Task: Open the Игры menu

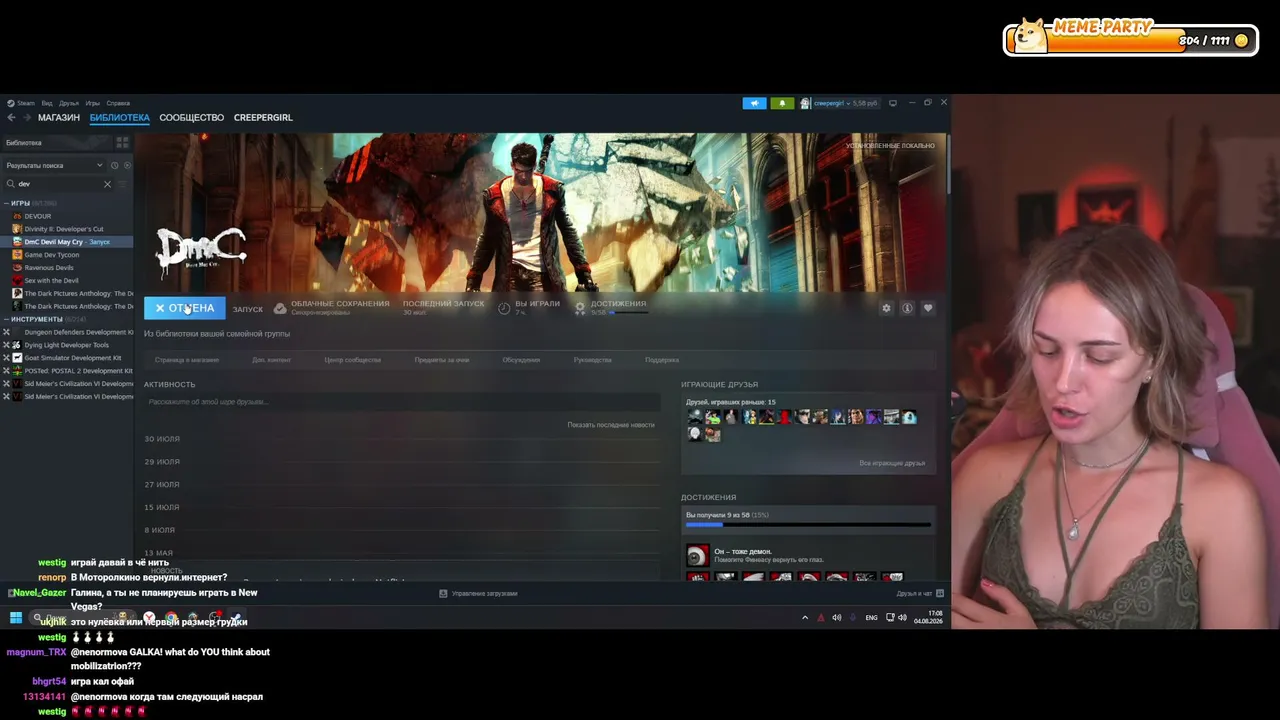Action: [92, 103]
